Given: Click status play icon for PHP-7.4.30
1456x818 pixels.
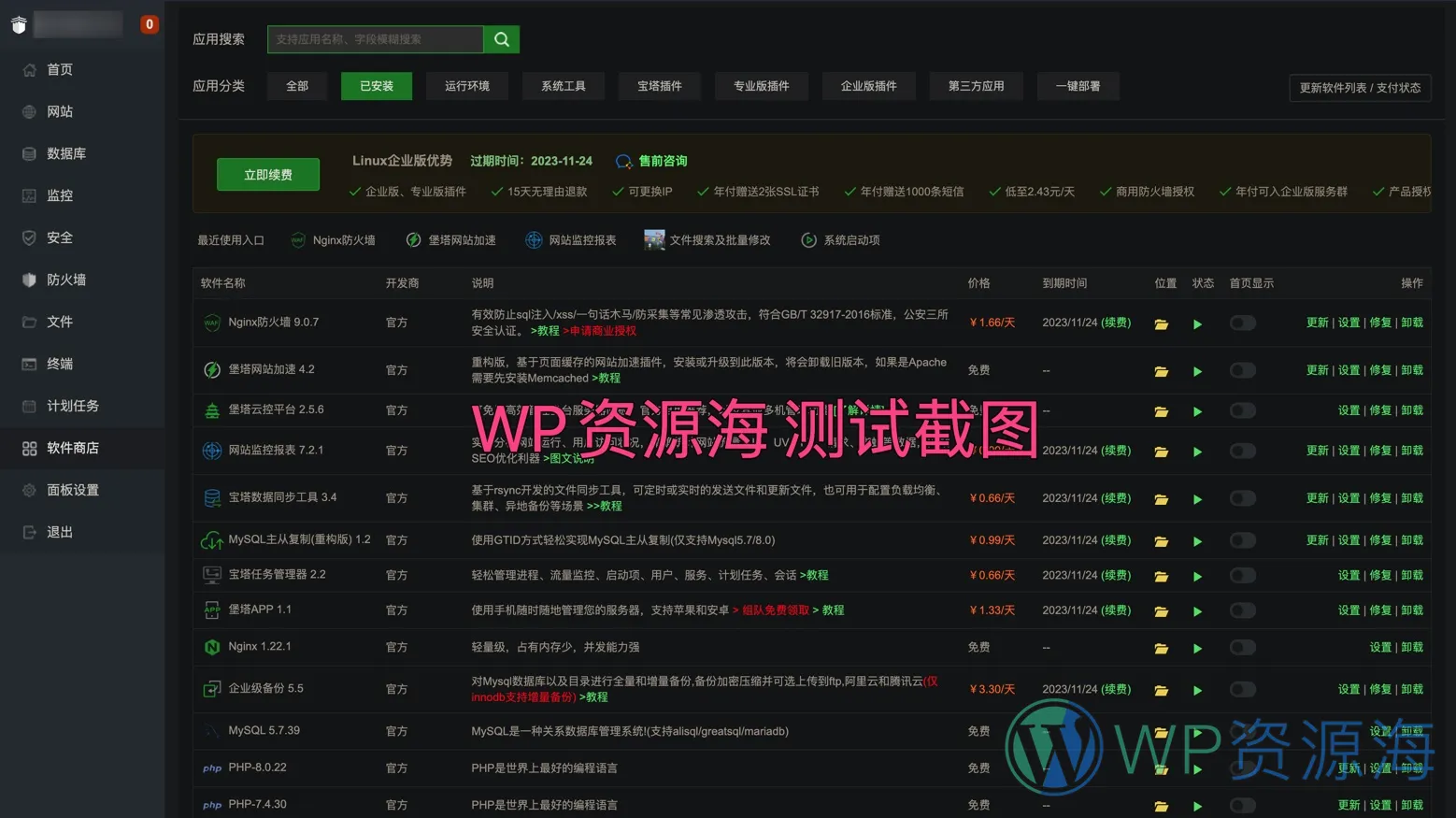Looking at the screenshot, I should [x=1197, y=807].
